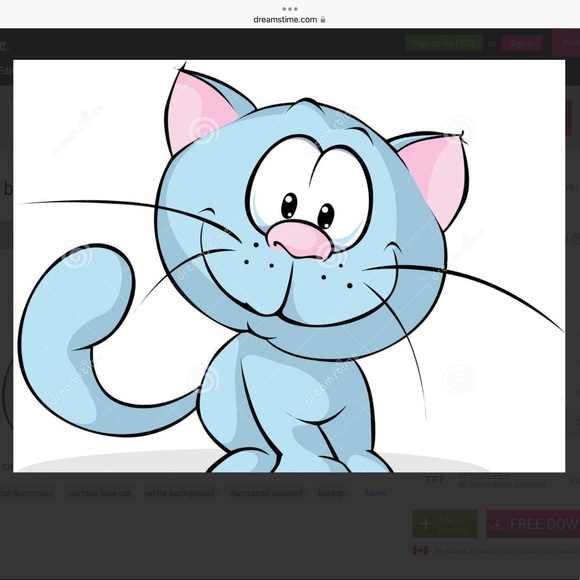Click the FREE DOWNLOAD button
Viewport: 580px width, 580px height.
[533, 524]
